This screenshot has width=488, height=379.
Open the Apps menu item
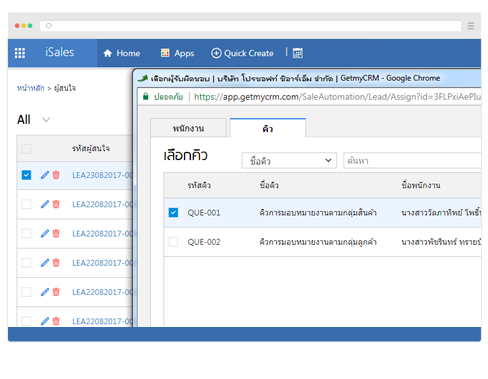click(x=177, y=53)
